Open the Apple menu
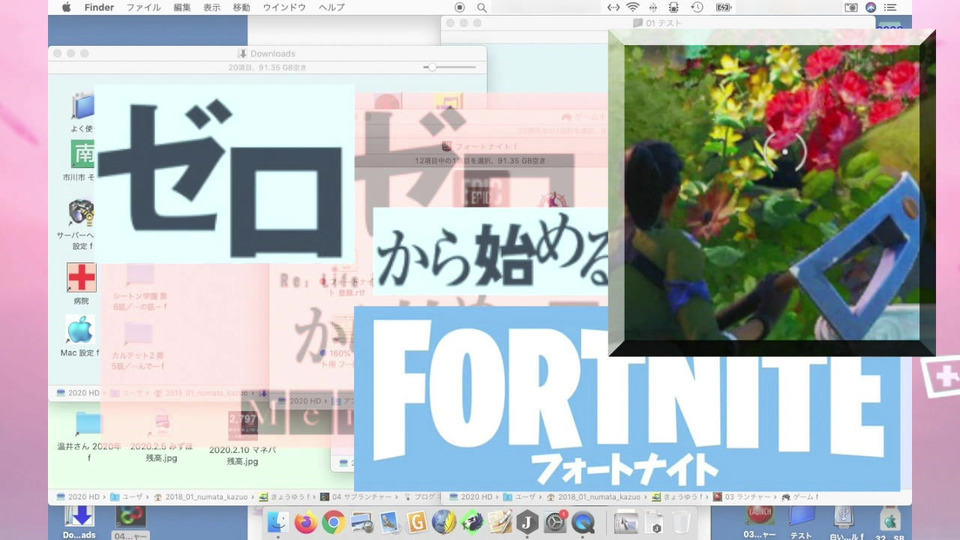This screenshot has width=960, height=540. click(x=66, y=7)
